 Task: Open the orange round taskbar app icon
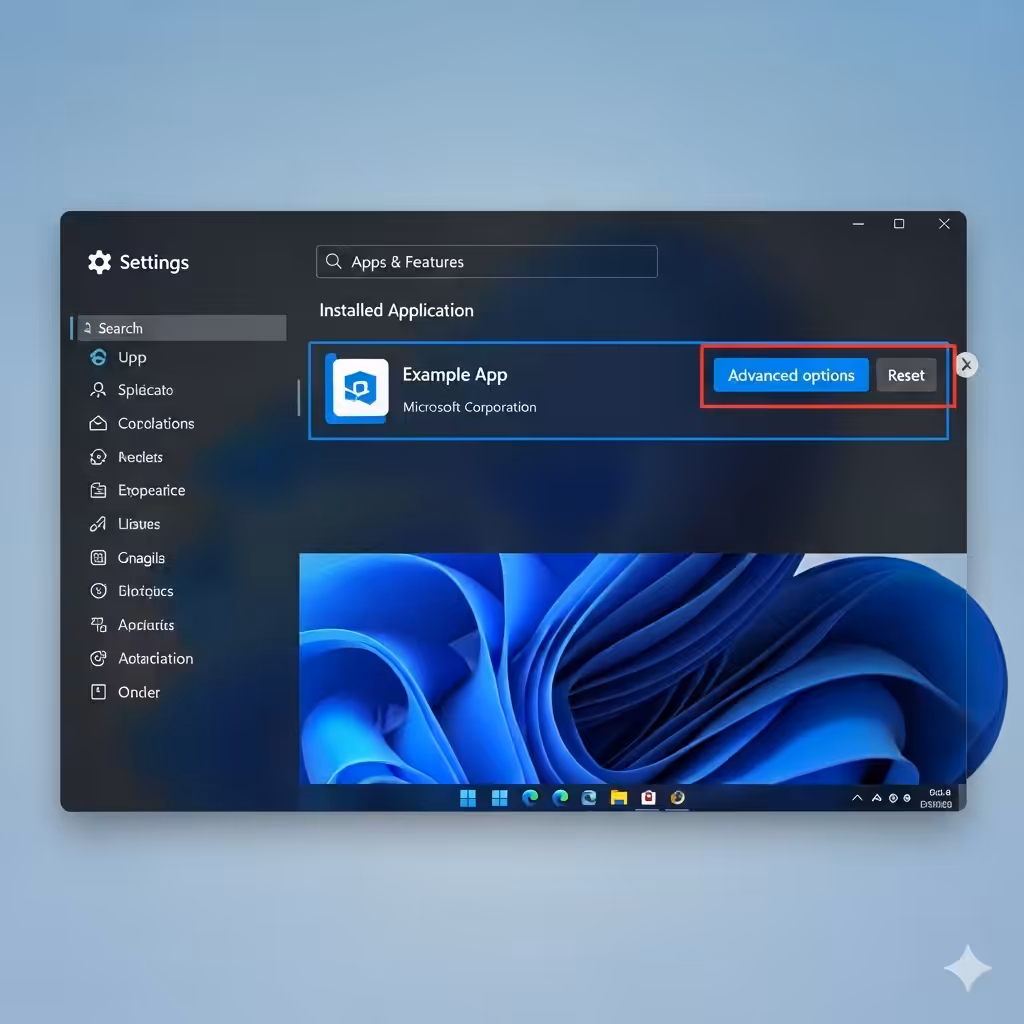677,797
